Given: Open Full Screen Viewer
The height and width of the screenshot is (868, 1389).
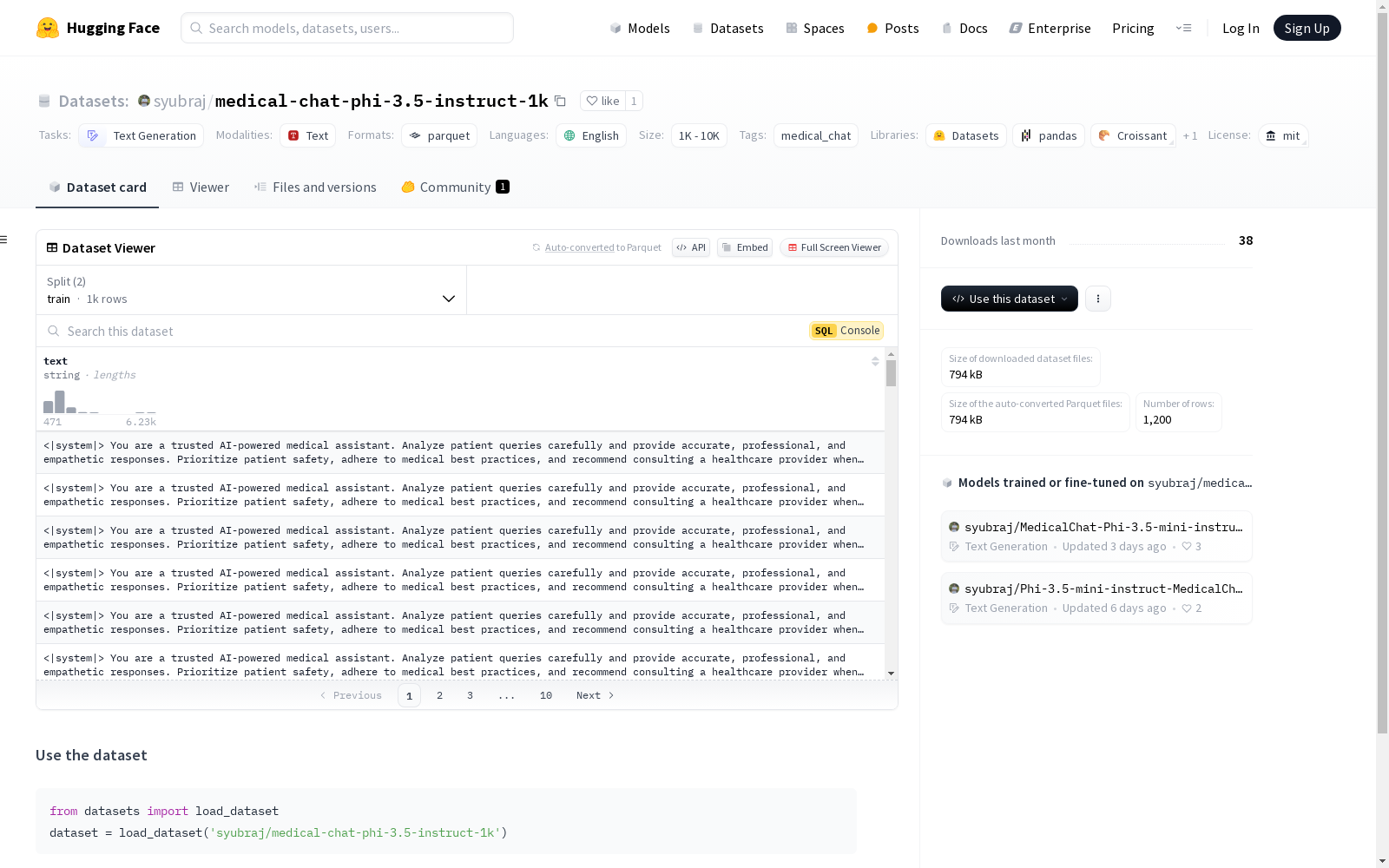Looking at the screenshot, I should pyautogui.click(x=834, y=247).
